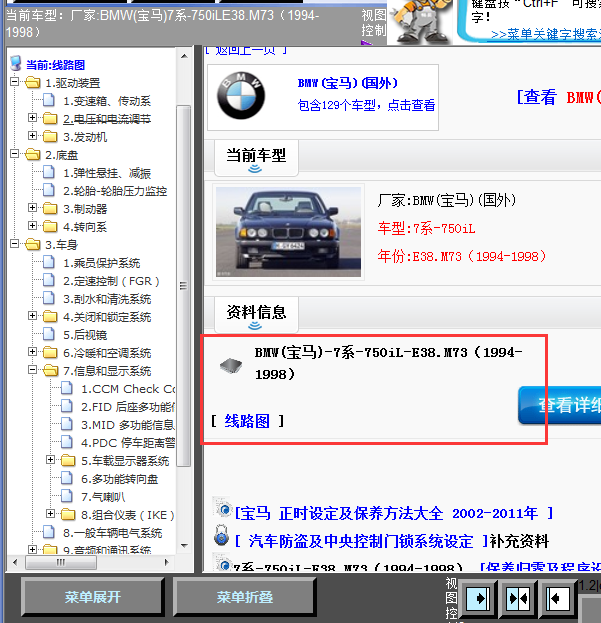Screen dimensions: 601x623
Task: Open 汽车防盗及中央控制门锁系统设定 link
Action: tap(361, 541)
